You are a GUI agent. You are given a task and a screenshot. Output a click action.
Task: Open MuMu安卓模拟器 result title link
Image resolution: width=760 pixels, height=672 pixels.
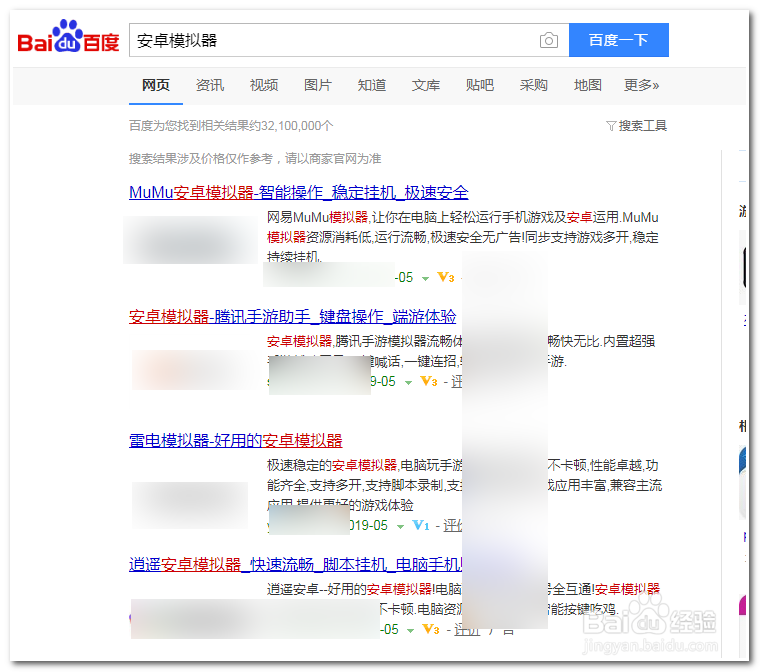coord(299,192)
